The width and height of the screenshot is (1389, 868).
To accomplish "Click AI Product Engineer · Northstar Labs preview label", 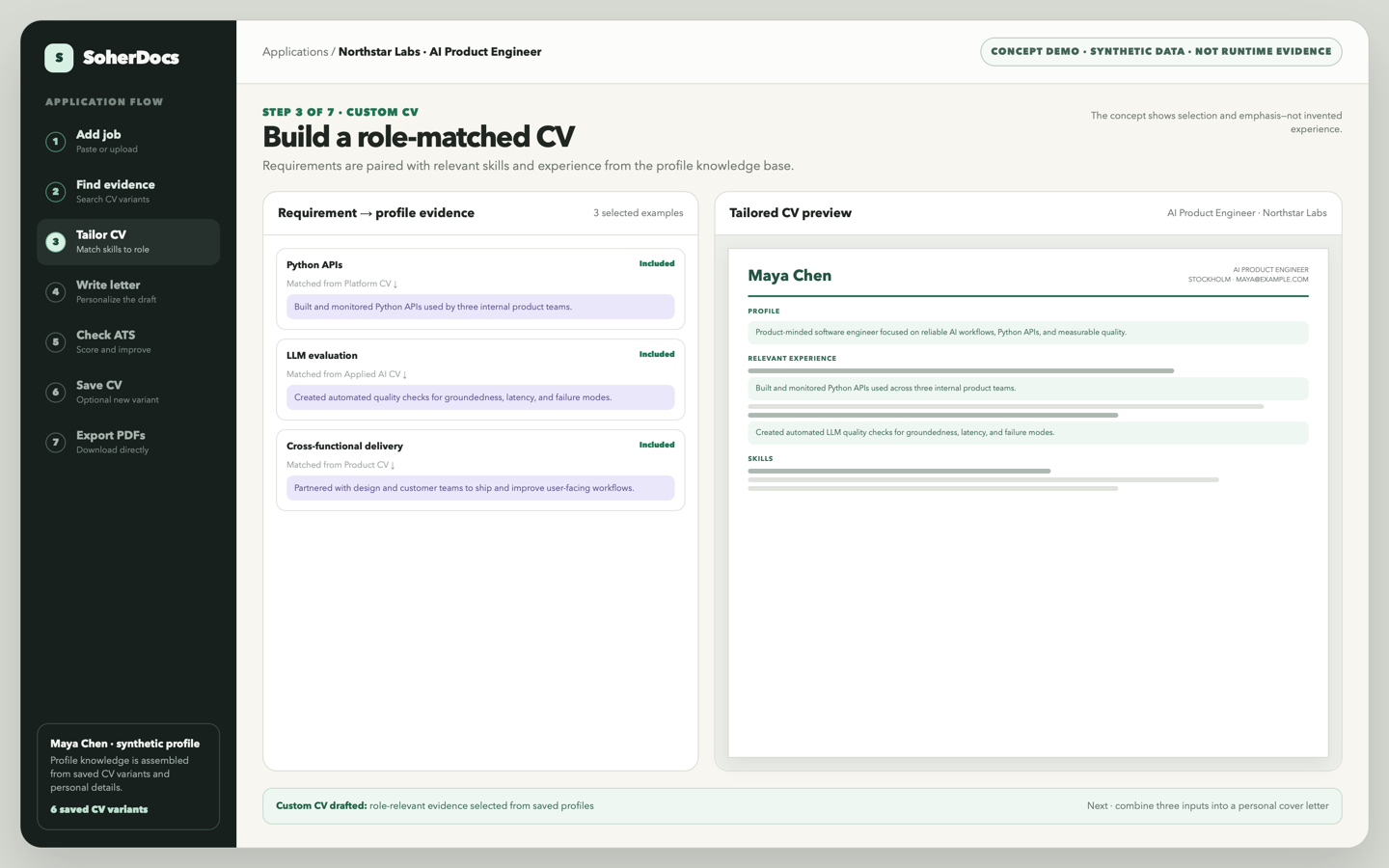I will click(x=1247, y=213).
